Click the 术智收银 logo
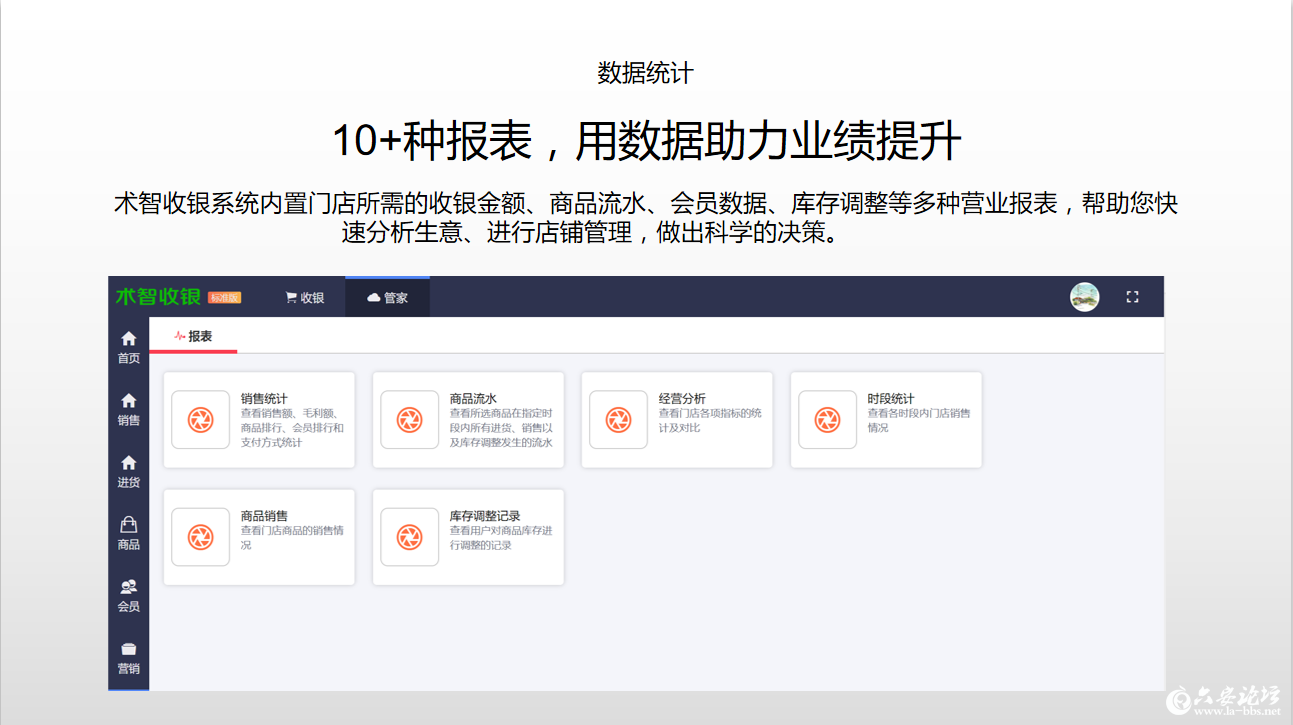Screen dimensions: 1293x725 click(x=160, y=297)
